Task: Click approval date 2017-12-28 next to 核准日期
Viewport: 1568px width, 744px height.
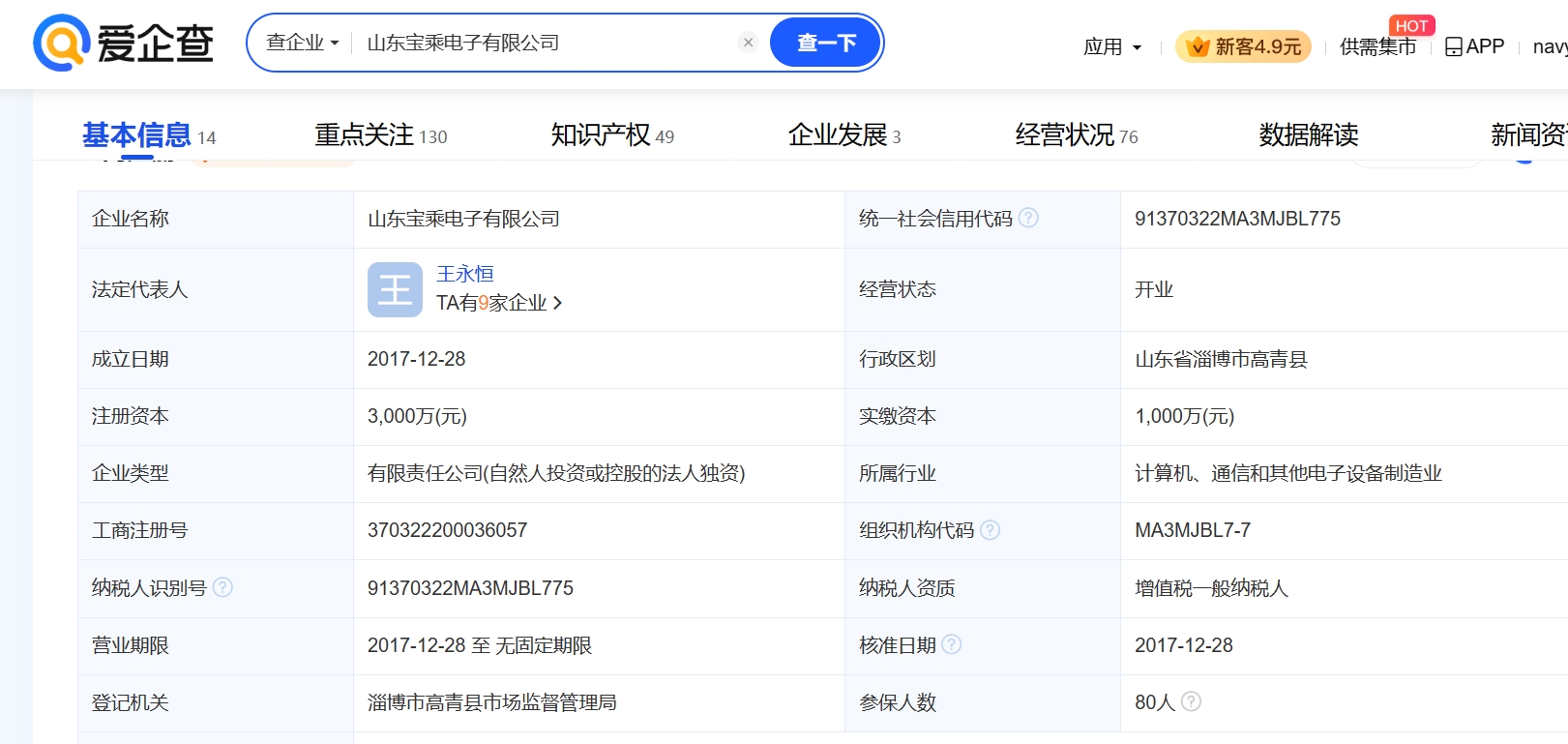Action: (x=1184, y=645)
